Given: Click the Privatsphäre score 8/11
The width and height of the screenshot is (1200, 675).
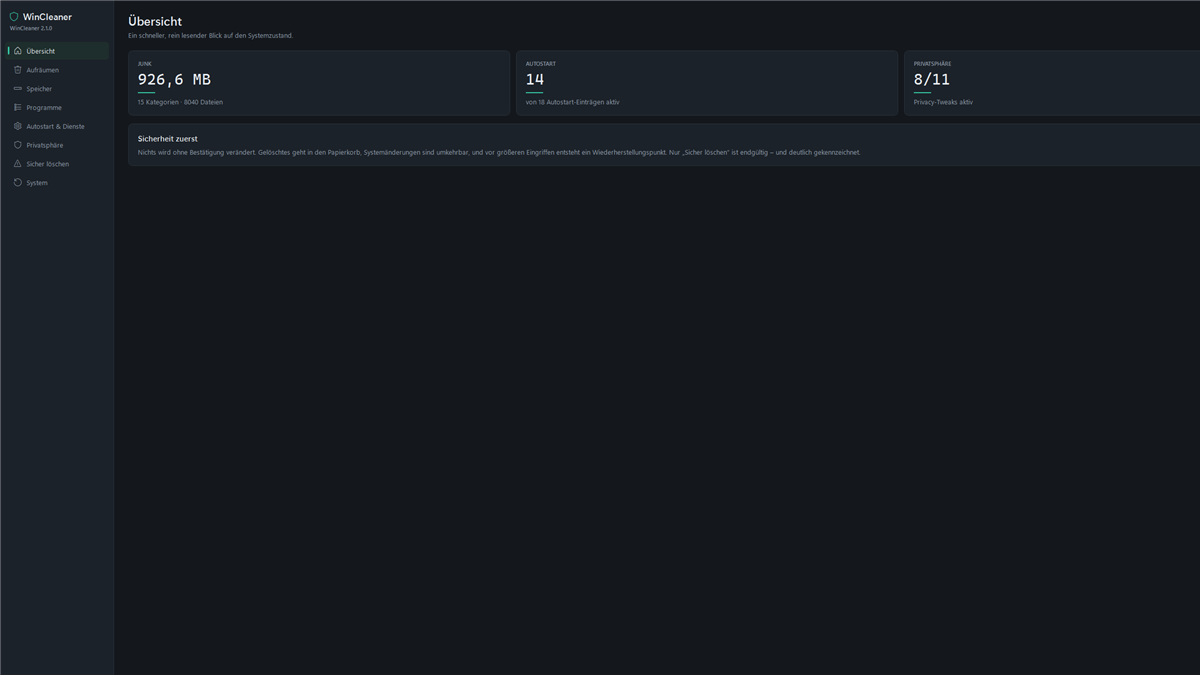Looking at the screenshot, I should pyautogui.click(x=932, y=79).
